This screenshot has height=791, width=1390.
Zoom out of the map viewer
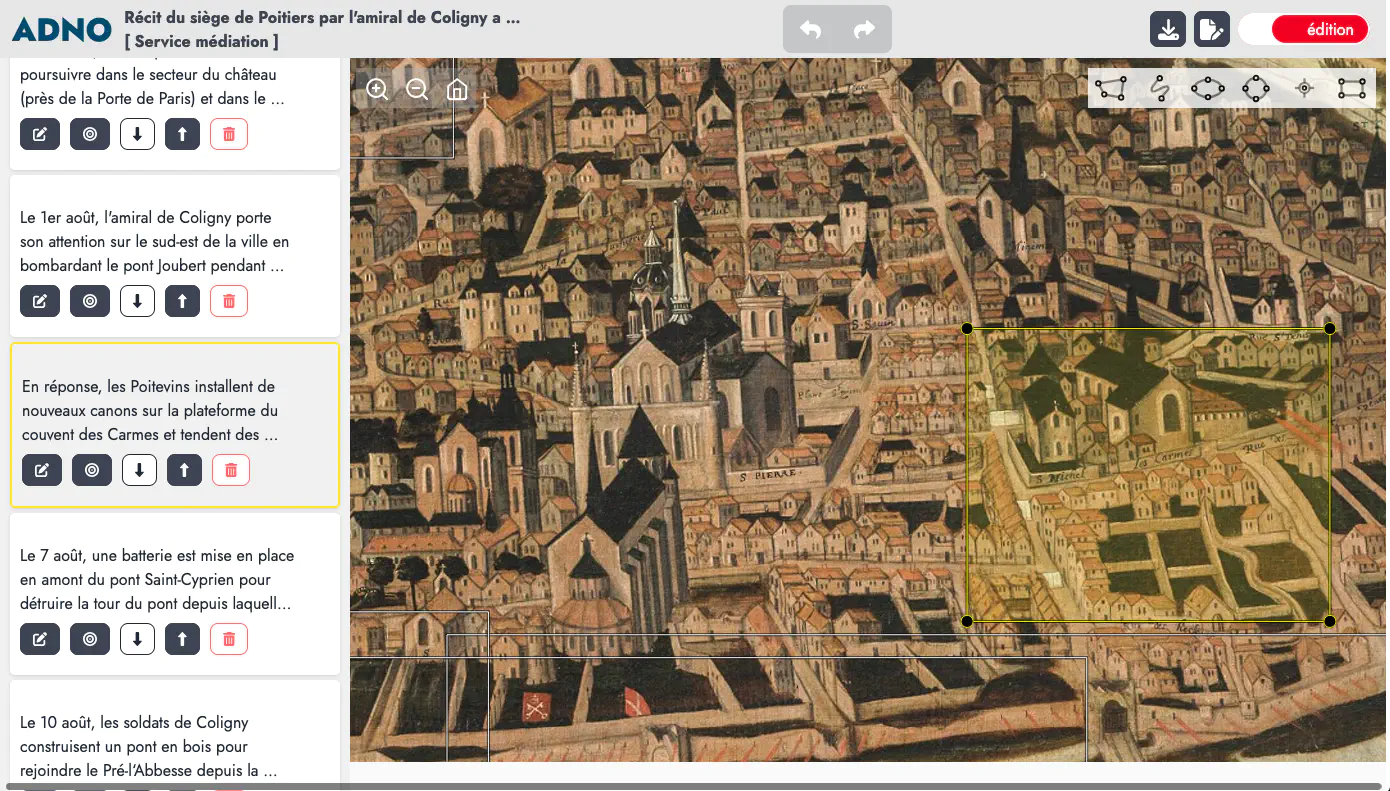coord(417,89)
